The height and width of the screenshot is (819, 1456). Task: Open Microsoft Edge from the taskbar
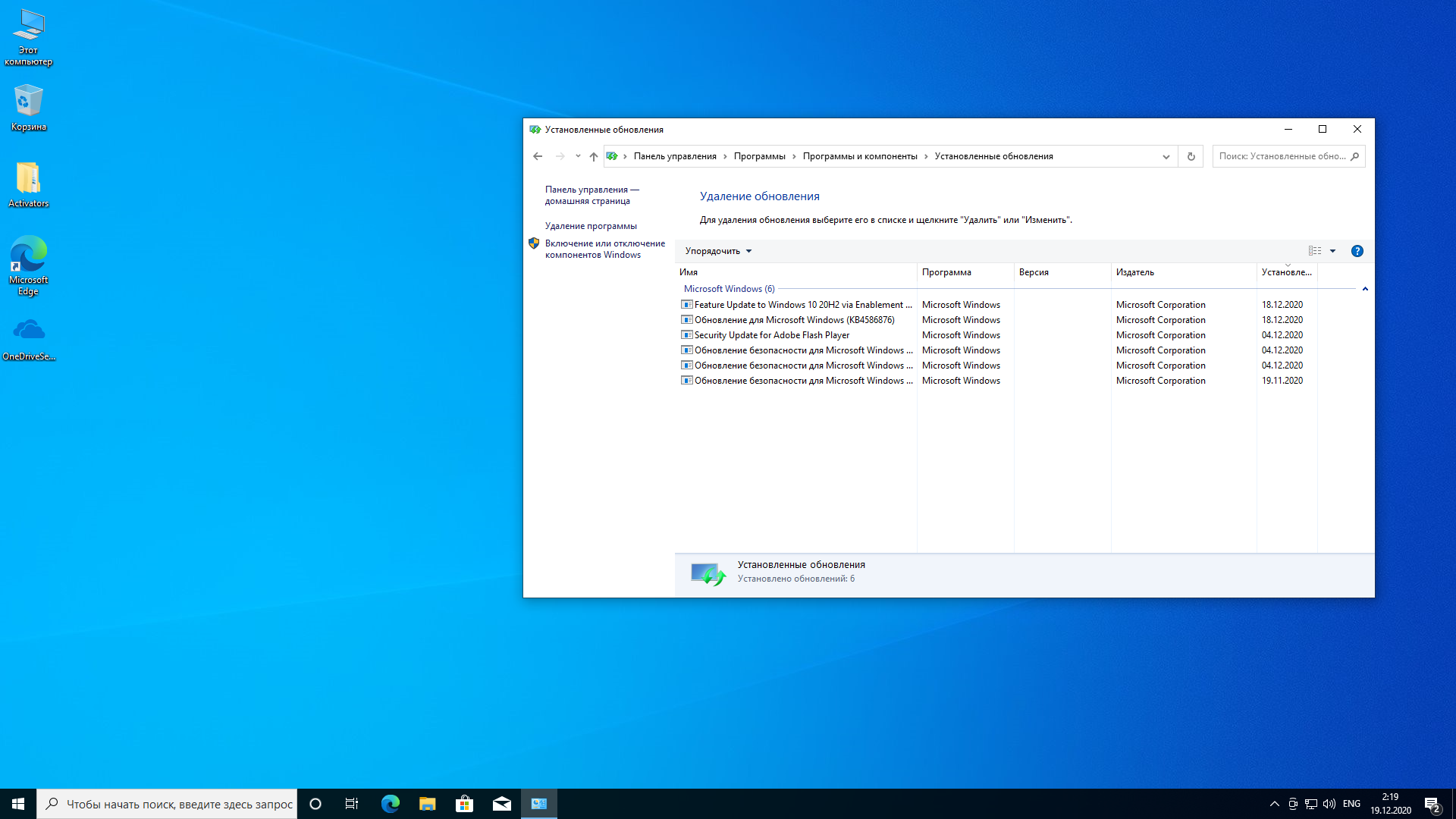point(390,804)
